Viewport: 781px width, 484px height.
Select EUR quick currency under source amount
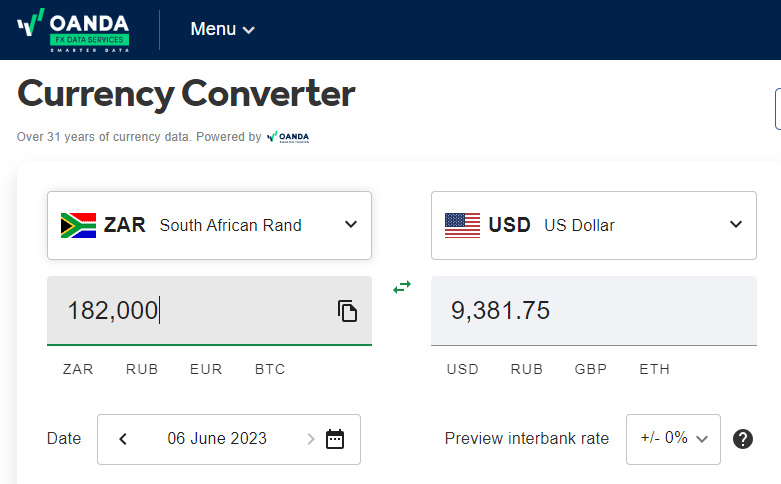tap(206, 369)
